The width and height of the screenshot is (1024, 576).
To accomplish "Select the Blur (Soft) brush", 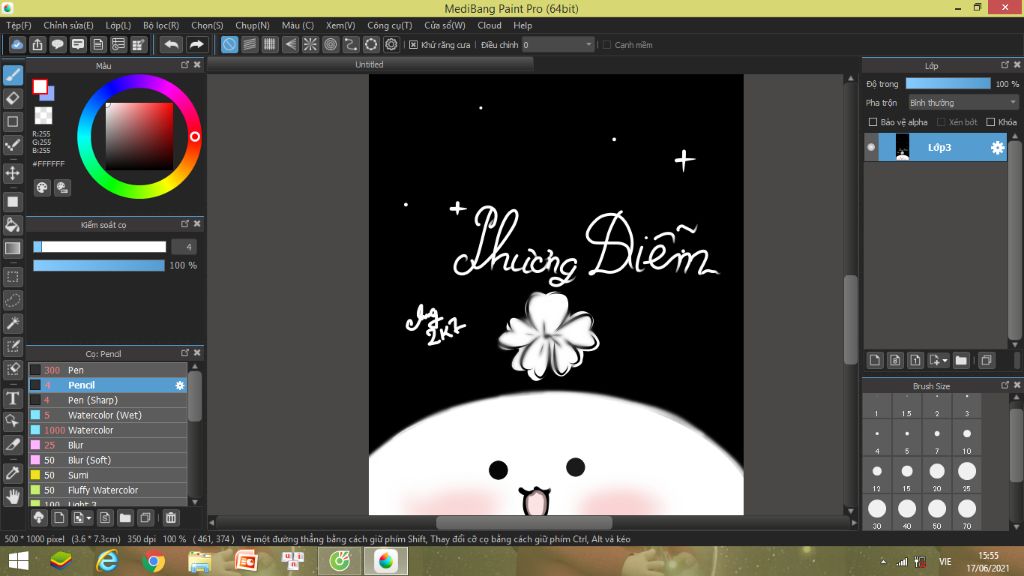I will tap(108, 460).
